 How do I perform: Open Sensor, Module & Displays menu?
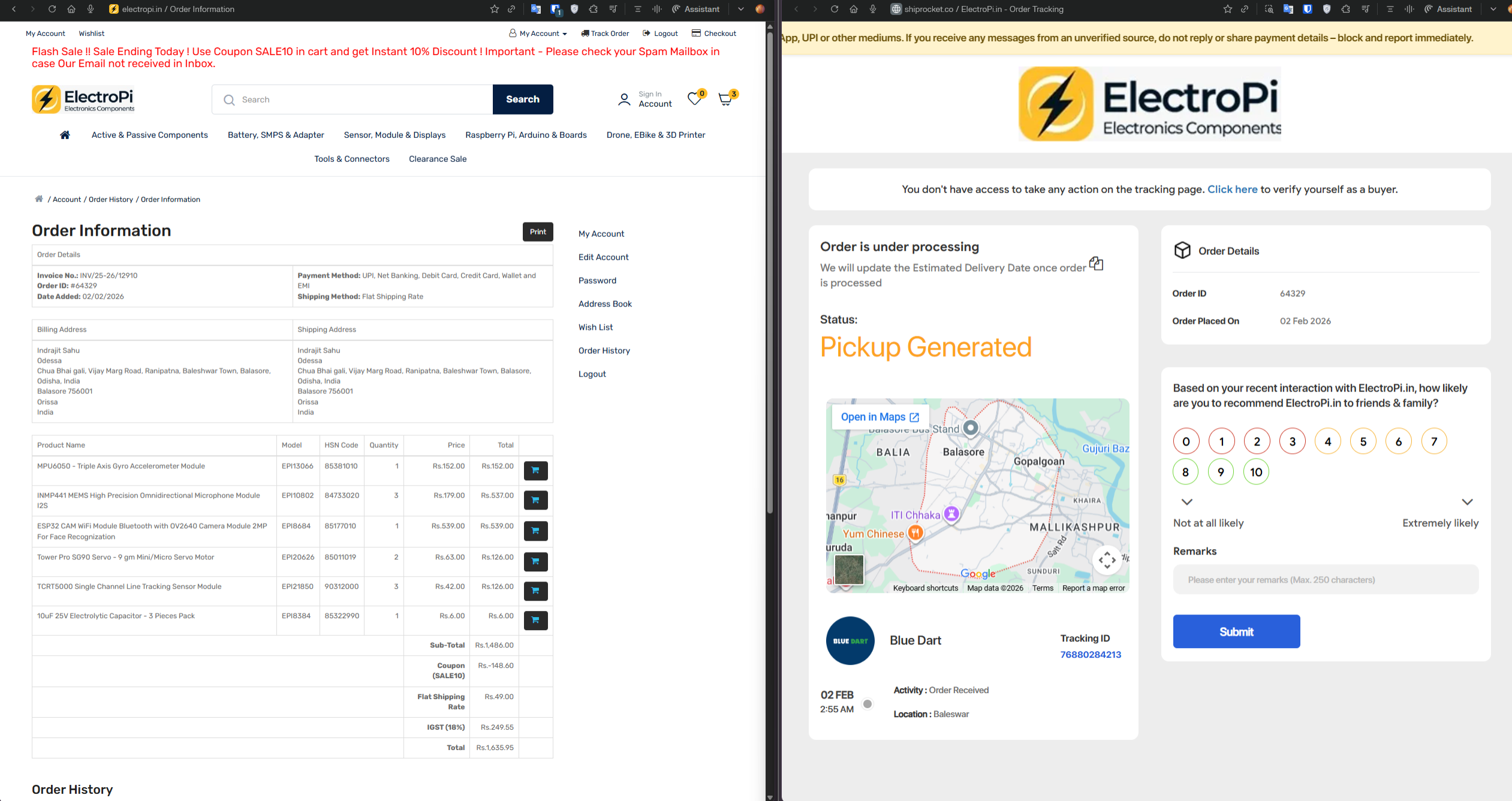[394, 135]
